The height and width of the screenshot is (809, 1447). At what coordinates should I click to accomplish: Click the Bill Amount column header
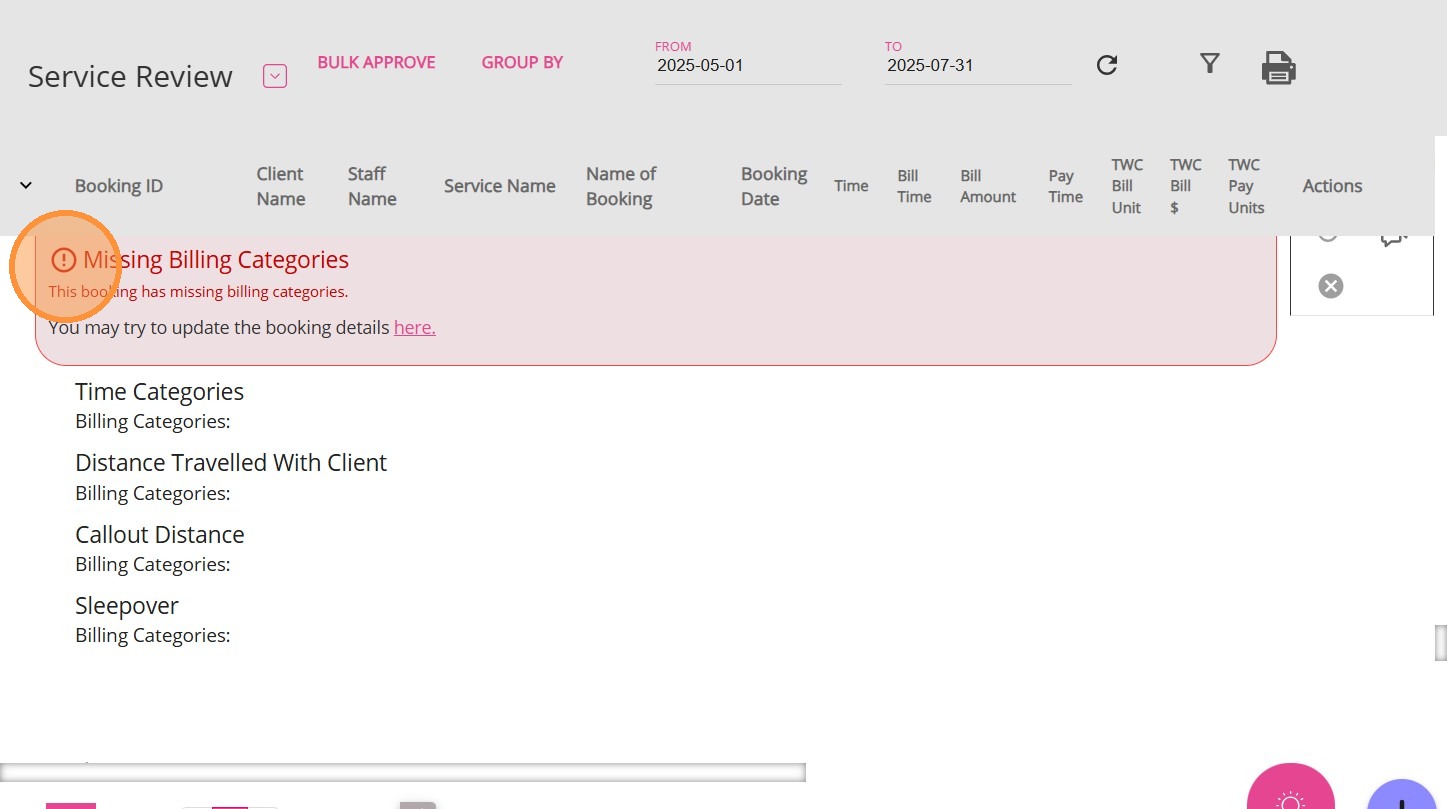988,186
